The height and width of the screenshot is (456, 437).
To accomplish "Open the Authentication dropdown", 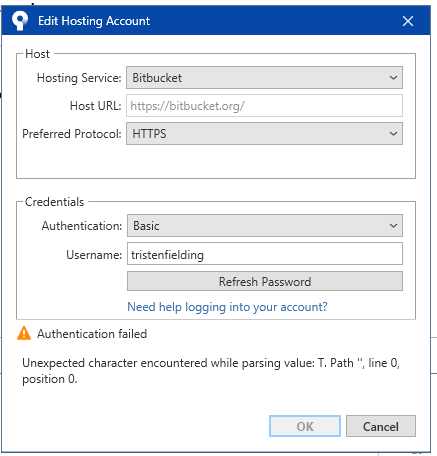I will (x=265, y=226).
